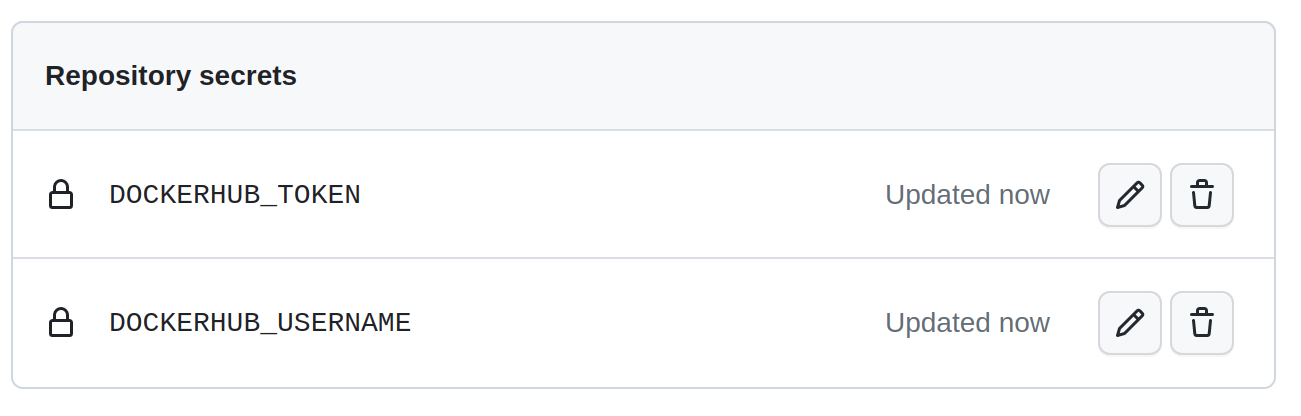Click the timestamp text next to DOCKERHUB_USERNAME's edit button
Image resolution: width=1301 pixels, height=416 pixels.
[x=967, y=323]
